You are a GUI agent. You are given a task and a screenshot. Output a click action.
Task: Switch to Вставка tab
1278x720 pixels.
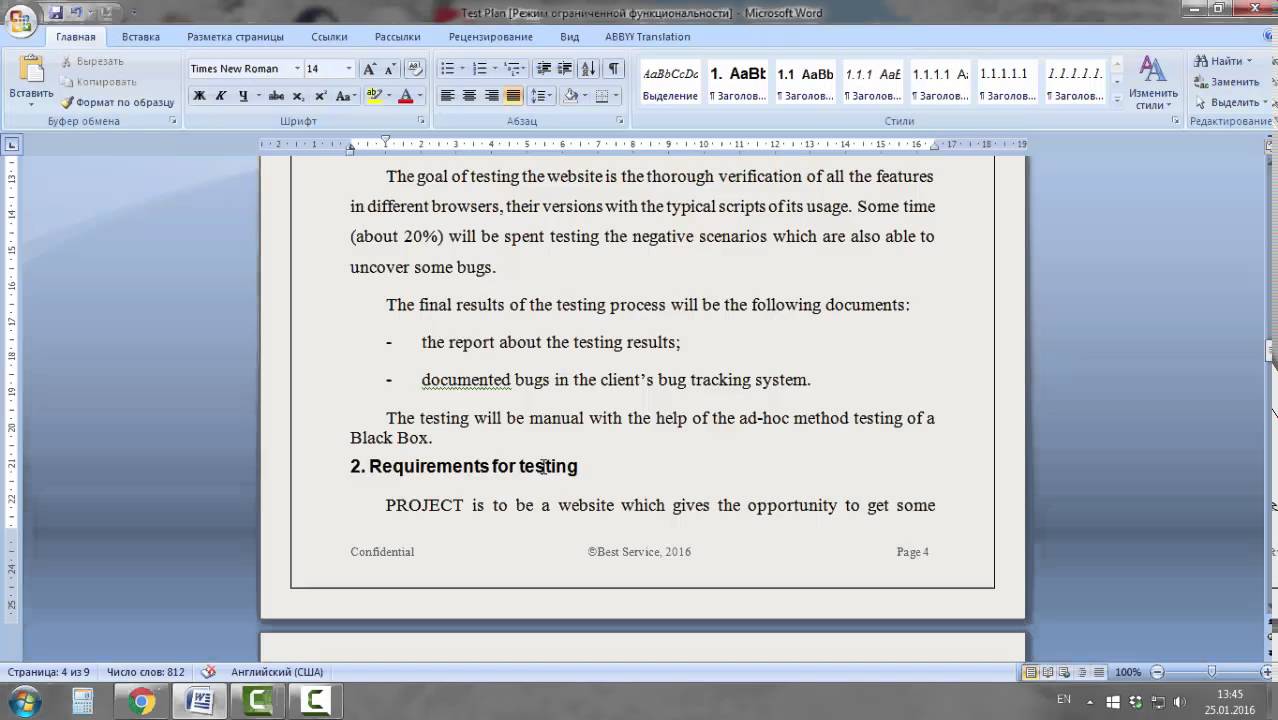pyautogui.click(x=141, y=37)
